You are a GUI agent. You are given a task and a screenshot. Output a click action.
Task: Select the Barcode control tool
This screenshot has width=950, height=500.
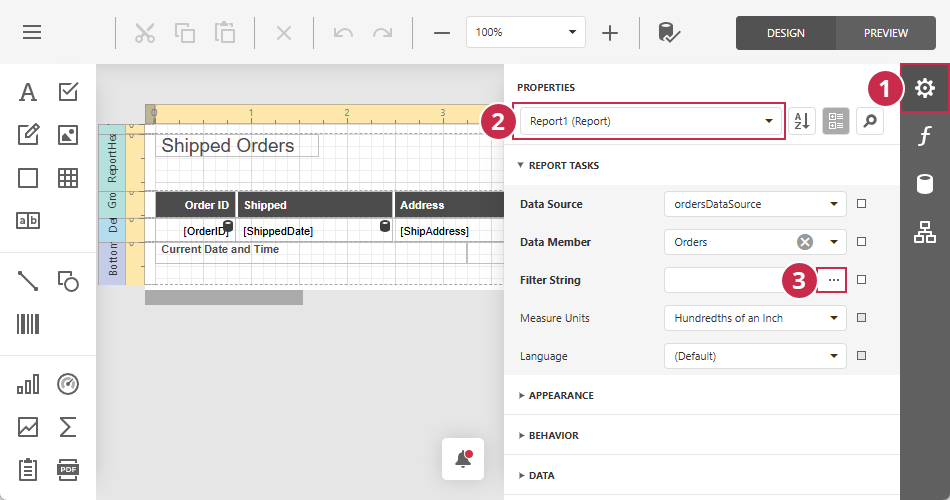[28, 324]
